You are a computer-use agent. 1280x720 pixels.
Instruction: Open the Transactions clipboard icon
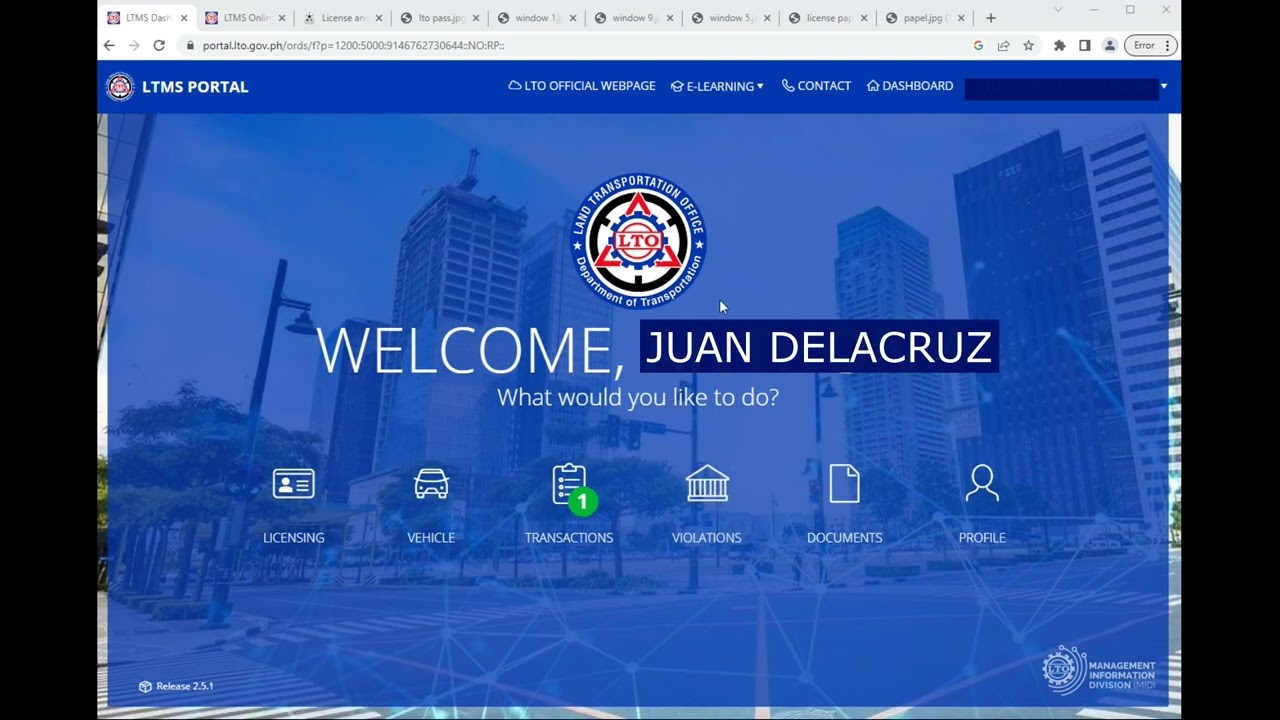pos(568,484)
